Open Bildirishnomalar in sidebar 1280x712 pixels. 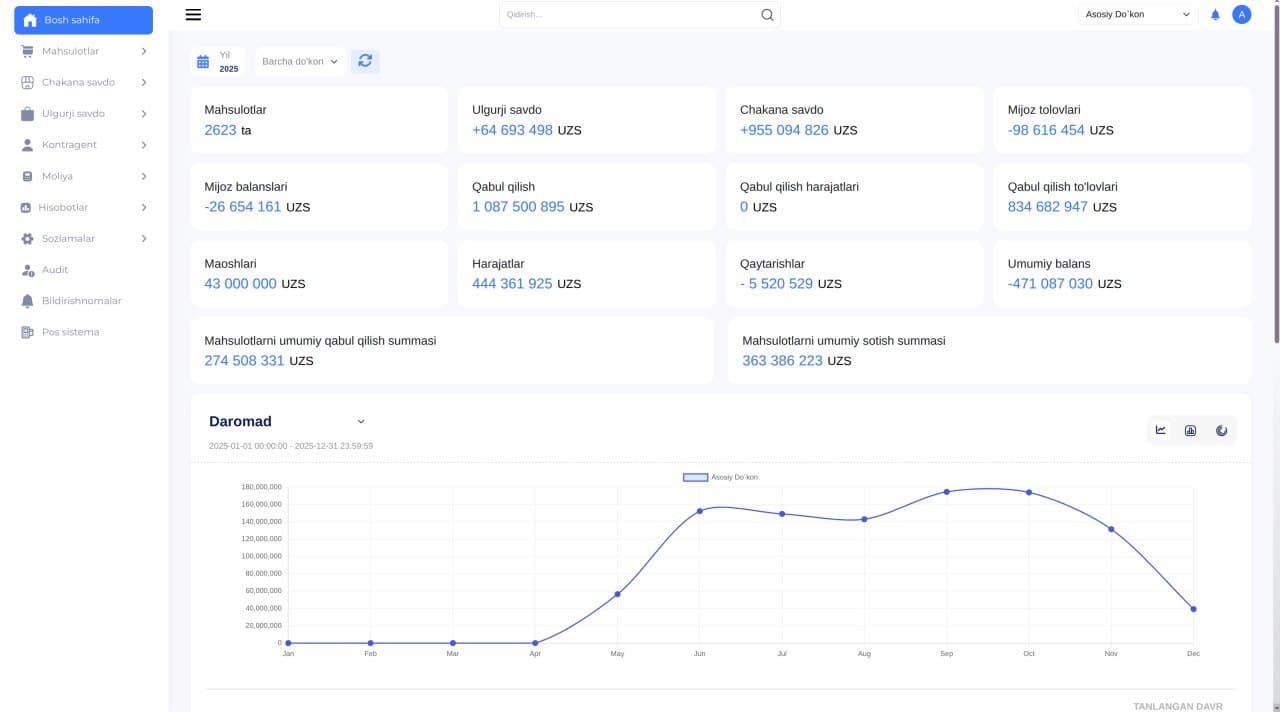(x=81, y=301)
